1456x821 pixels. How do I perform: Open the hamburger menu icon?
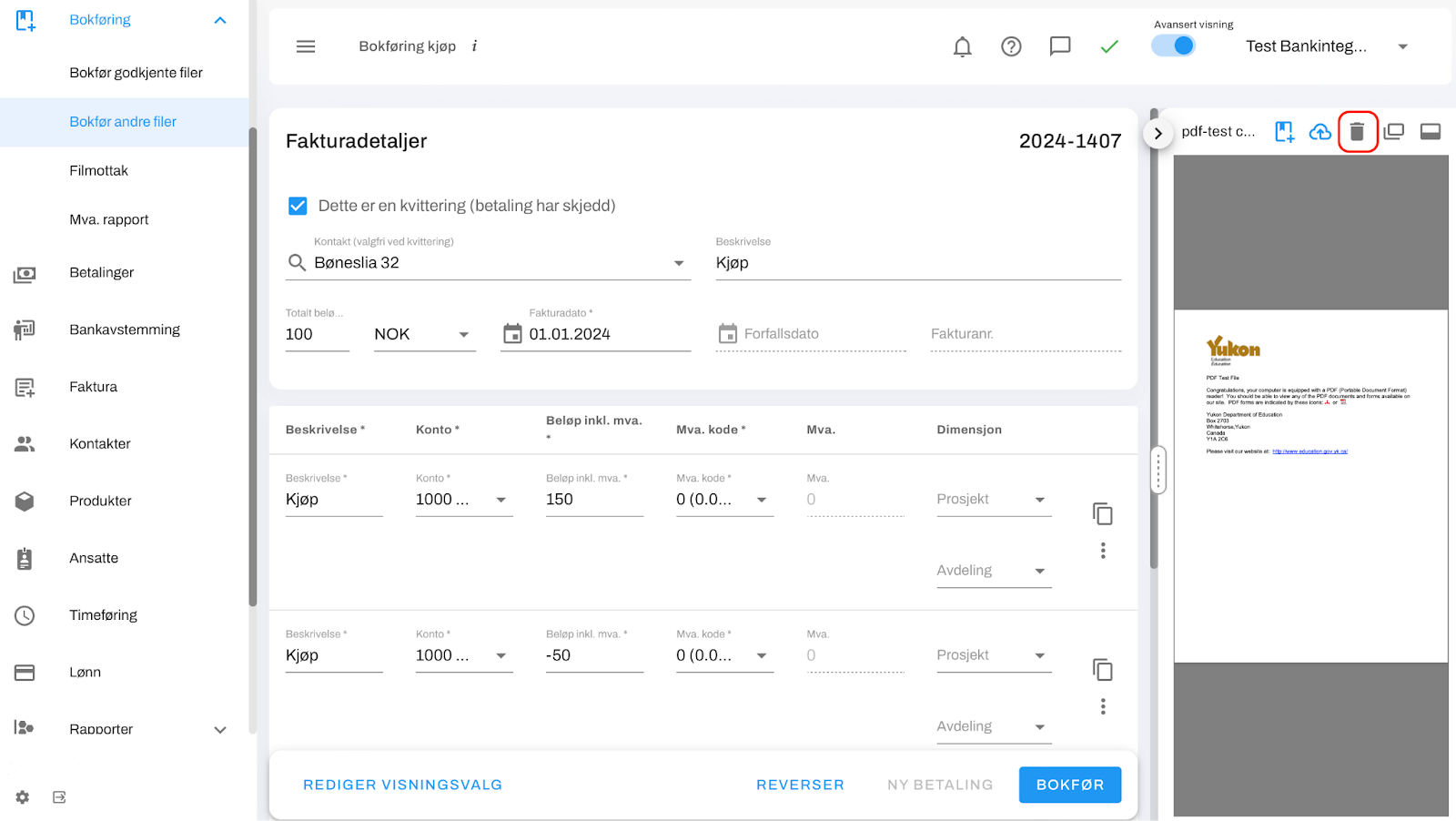(306, 46)
